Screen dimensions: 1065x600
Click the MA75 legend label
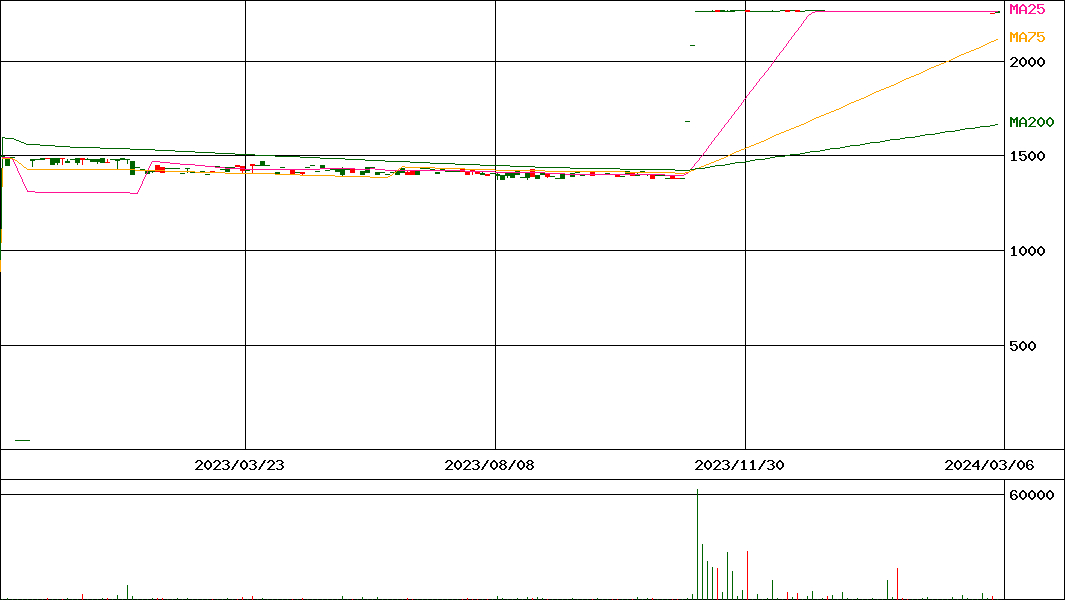pyautogui.click(x=1027, y=37)
